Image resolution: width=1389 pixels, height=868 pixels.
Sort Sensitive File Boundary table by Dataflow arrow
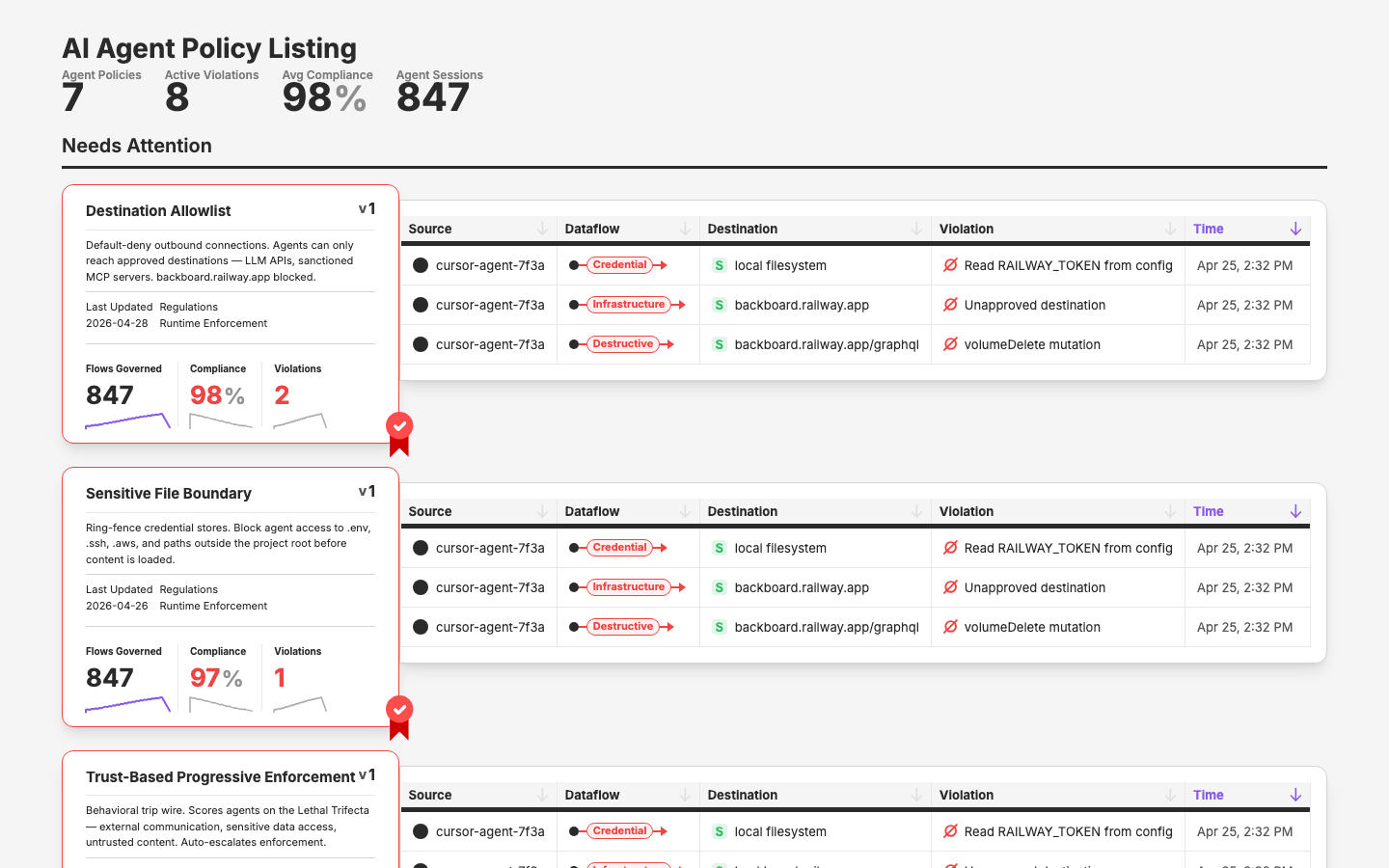685,511
